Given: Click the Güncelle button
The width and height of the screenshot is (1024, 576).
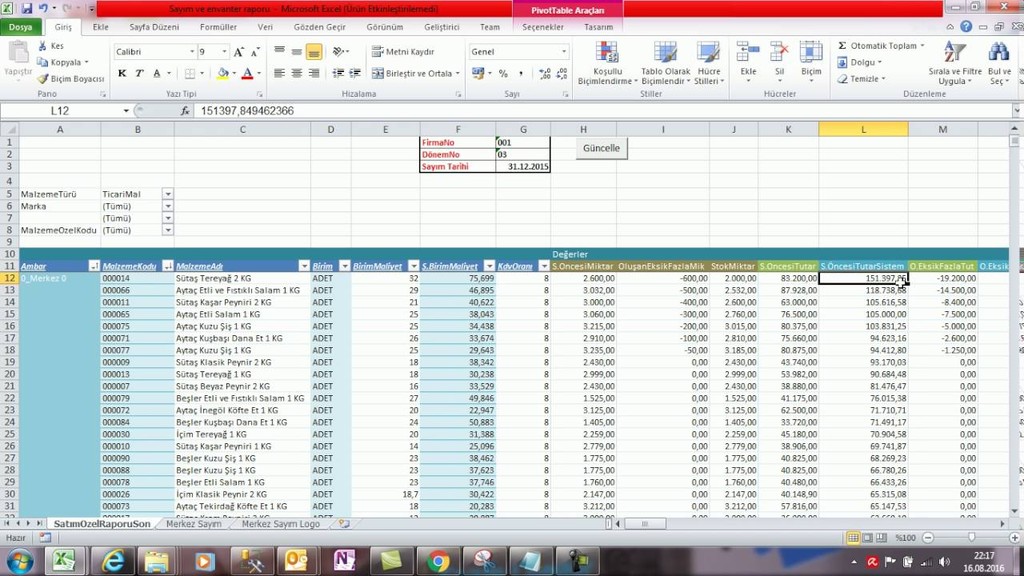Looking at the screenshot, I should [x=601, y=148].
